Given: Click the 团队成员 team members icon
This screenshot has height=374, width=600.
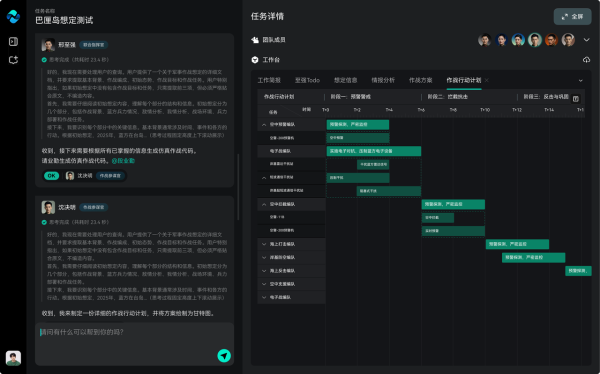Looking at the screenshot, I should tap(255, 40).
